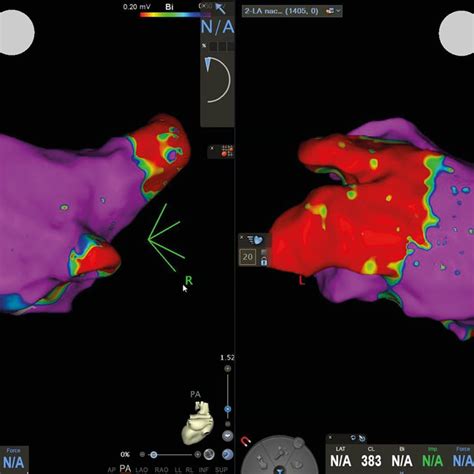Click the plus button above the zoom slider
The height and width of the screenshot is (474, 474).
(228, 369)
